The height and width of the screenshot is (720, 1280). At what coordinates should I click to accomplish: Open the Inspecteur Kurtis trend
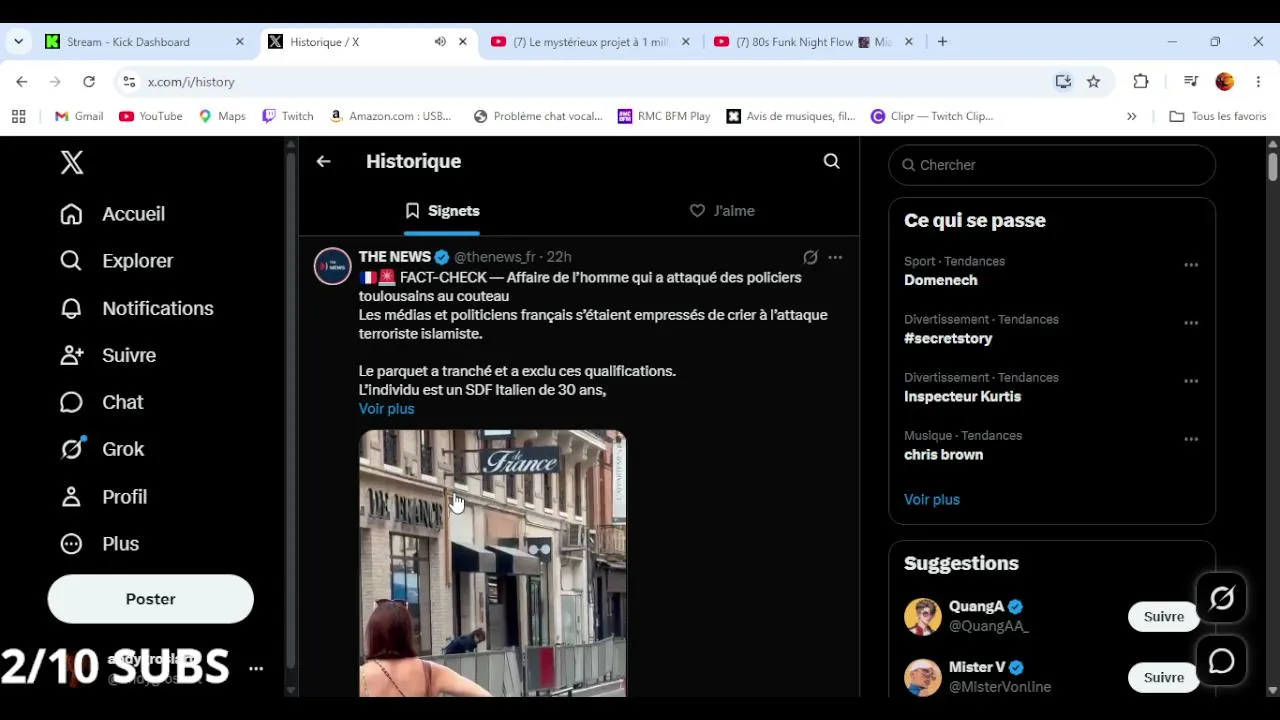click(x=962, y=396)
